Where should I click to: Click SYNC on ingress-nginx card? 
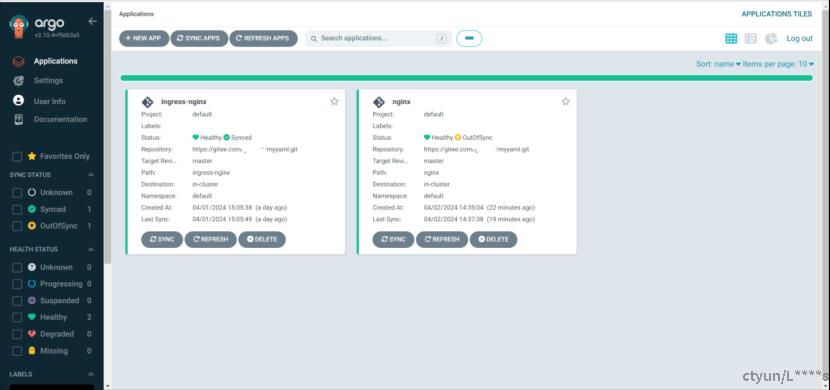pos(162,240)
